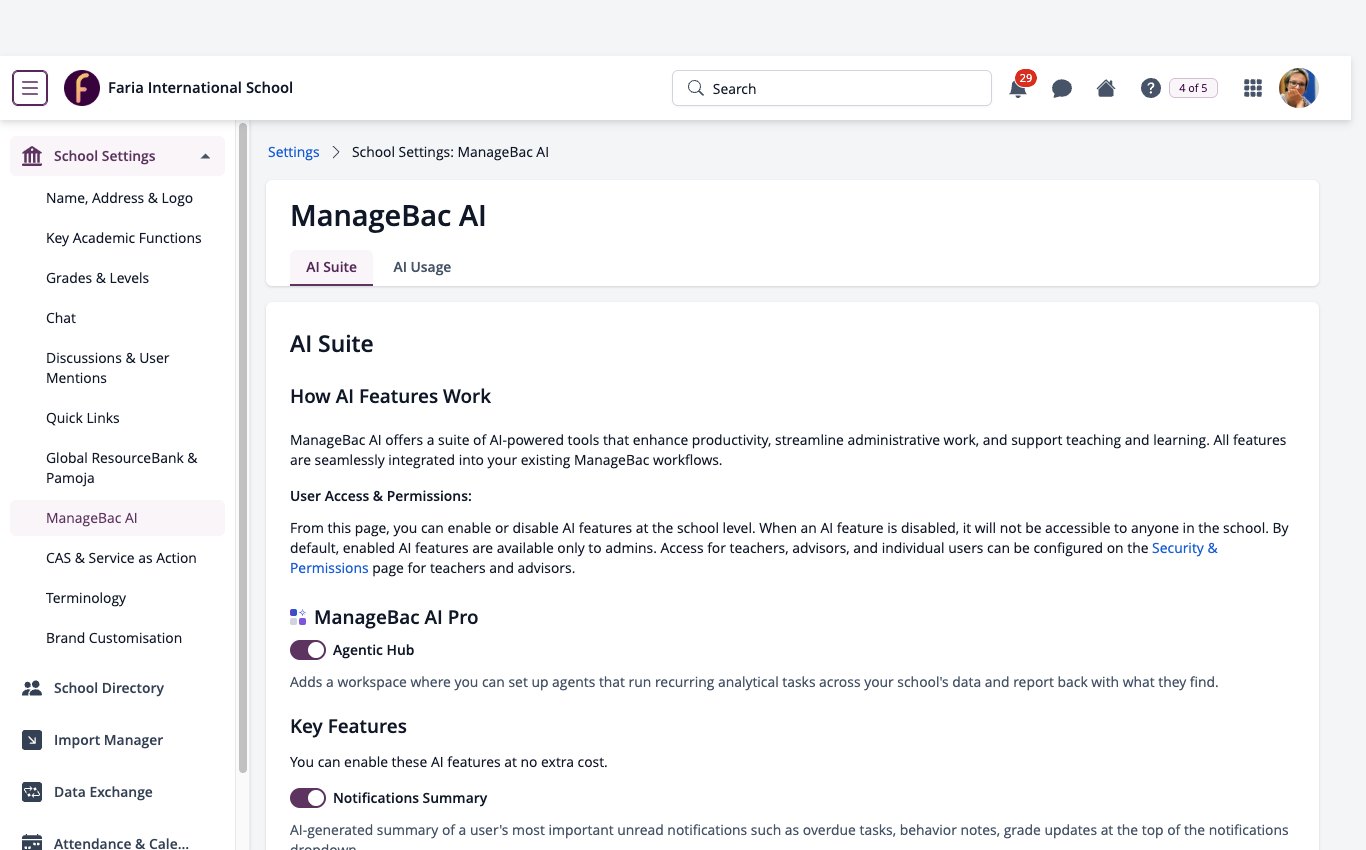The height and width of the screenshot is (850, 1366).
Task: Click the Settings breadcrumb link
Action: (294, 152)
